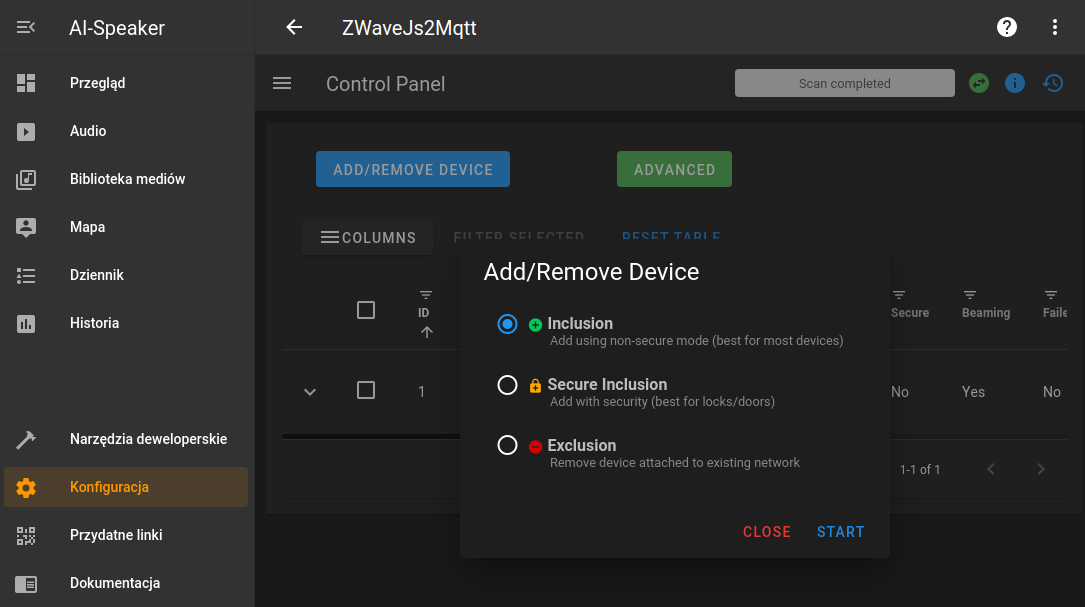Click the ID column filter icon

click(x=426, y=295)
